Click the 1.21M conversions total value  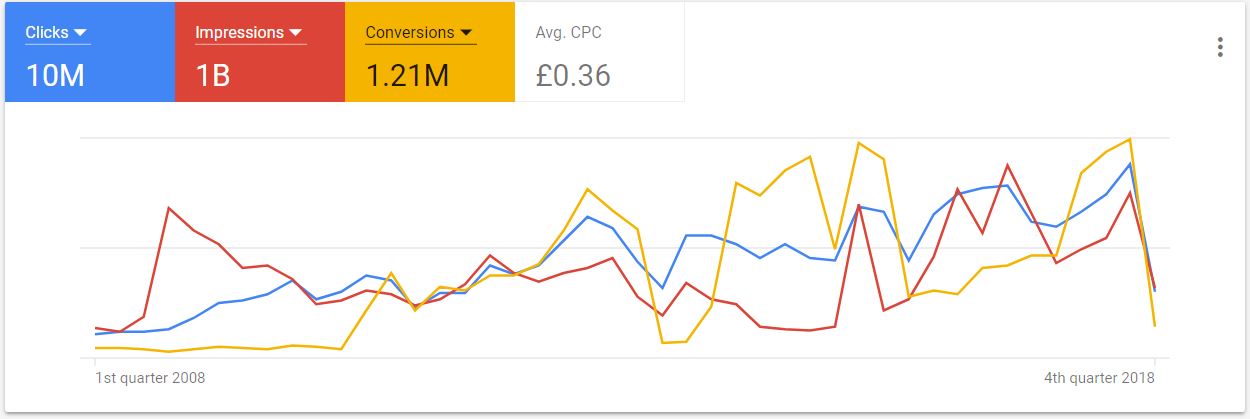tap(407, 75)
